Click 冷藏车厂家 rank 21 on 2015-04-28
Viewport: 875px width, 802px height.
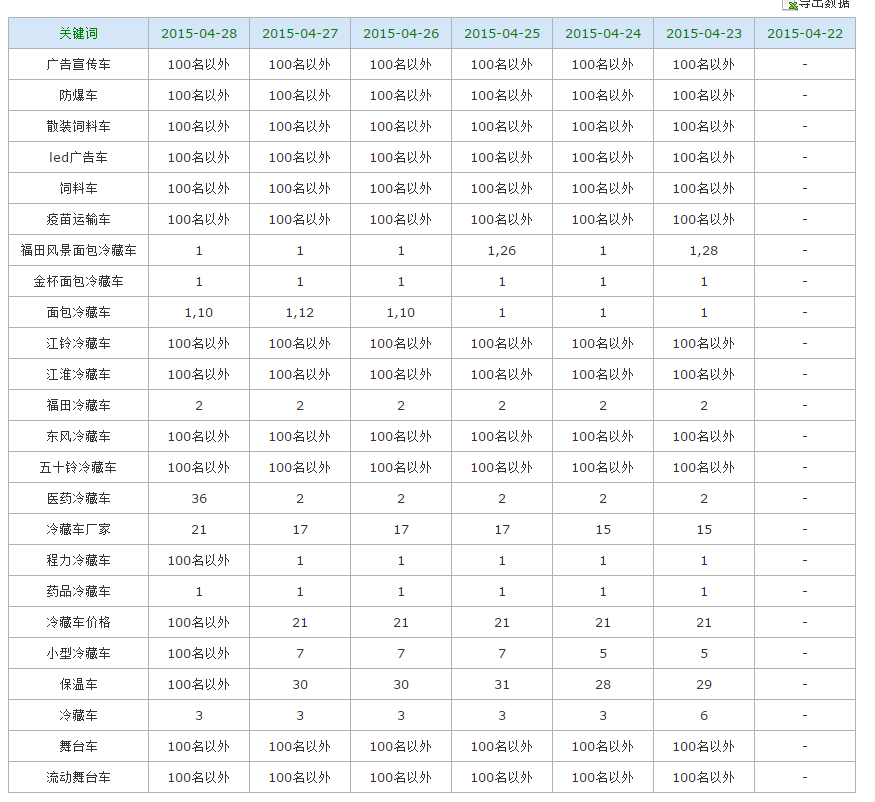click(199, 530)
